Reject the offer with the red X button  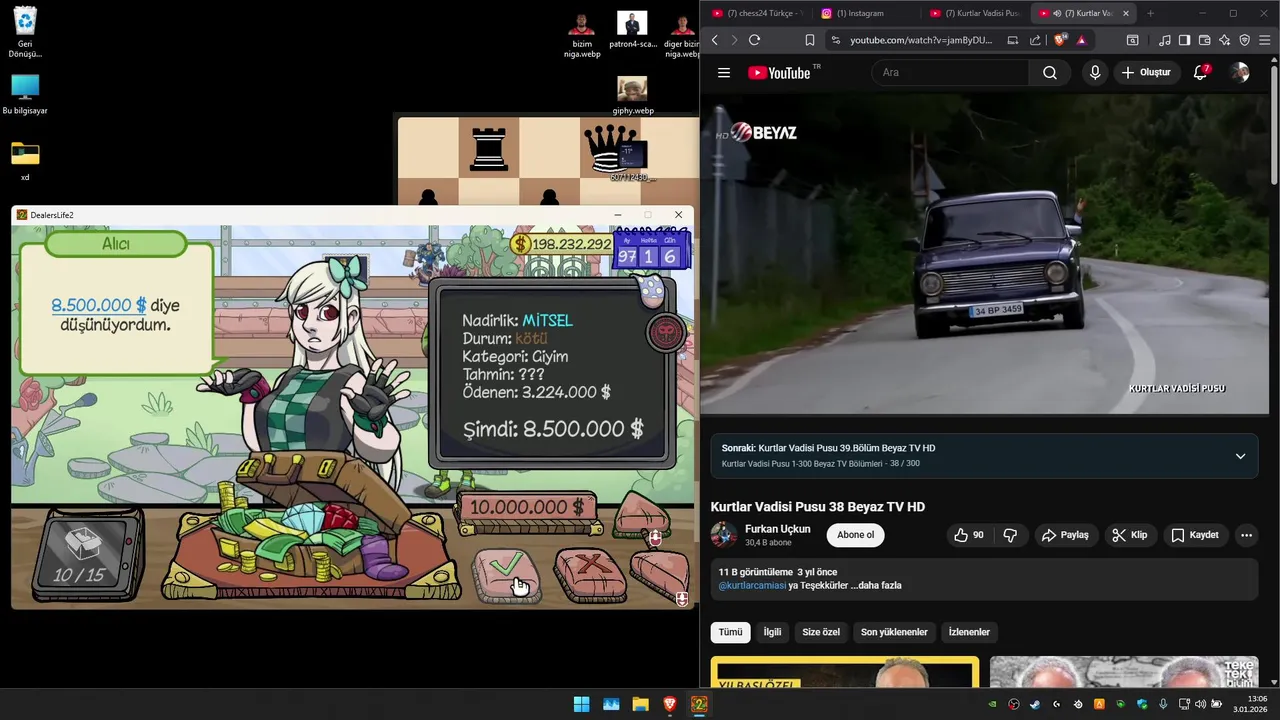point(590,575)
